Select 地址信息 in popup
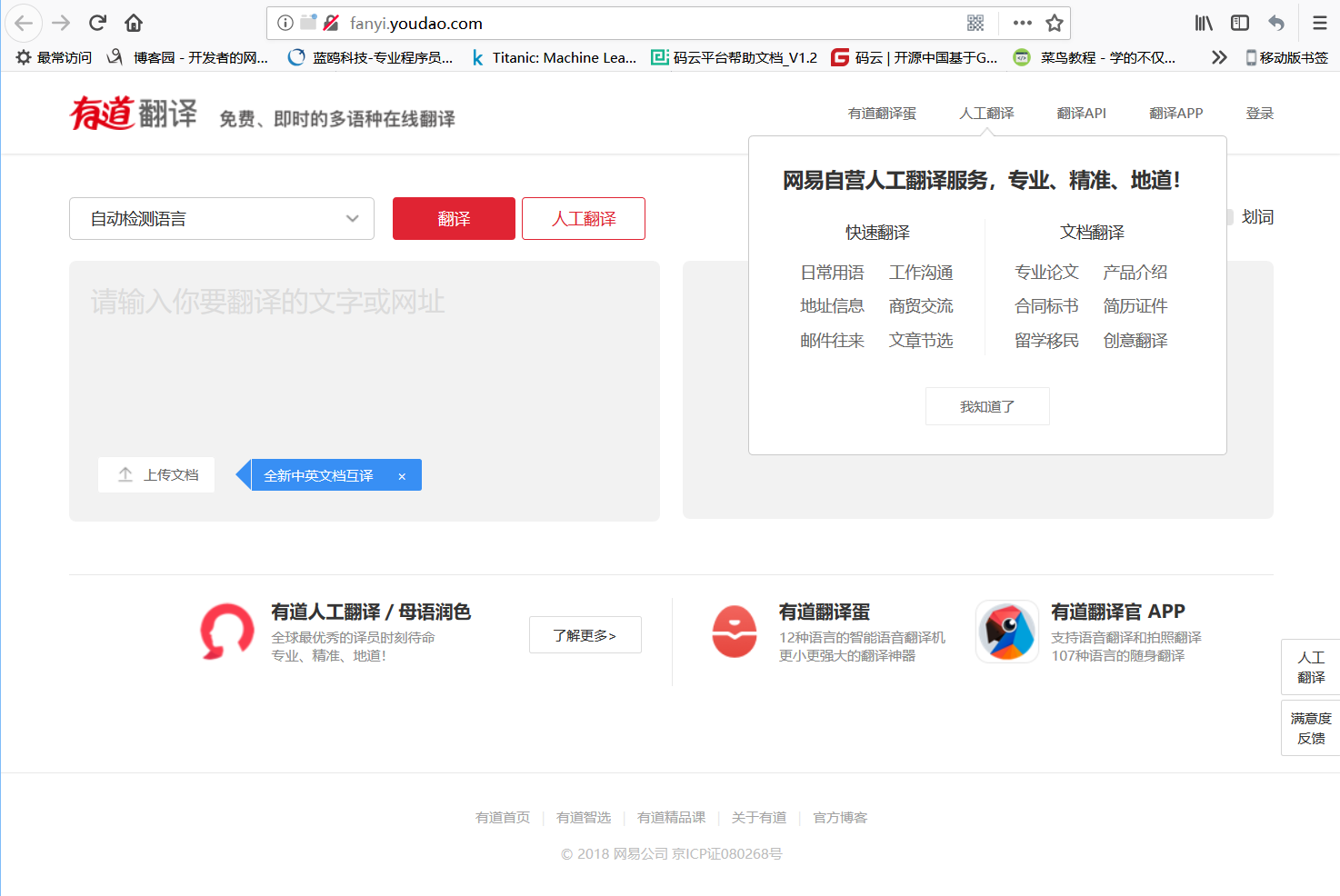Viewport: 1340px width, 896px height. coord(832,306)
